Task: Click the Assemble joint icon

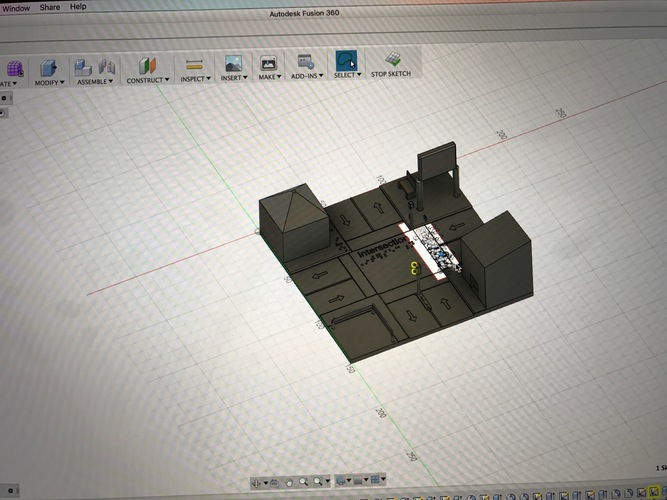Action: [107, 67]
